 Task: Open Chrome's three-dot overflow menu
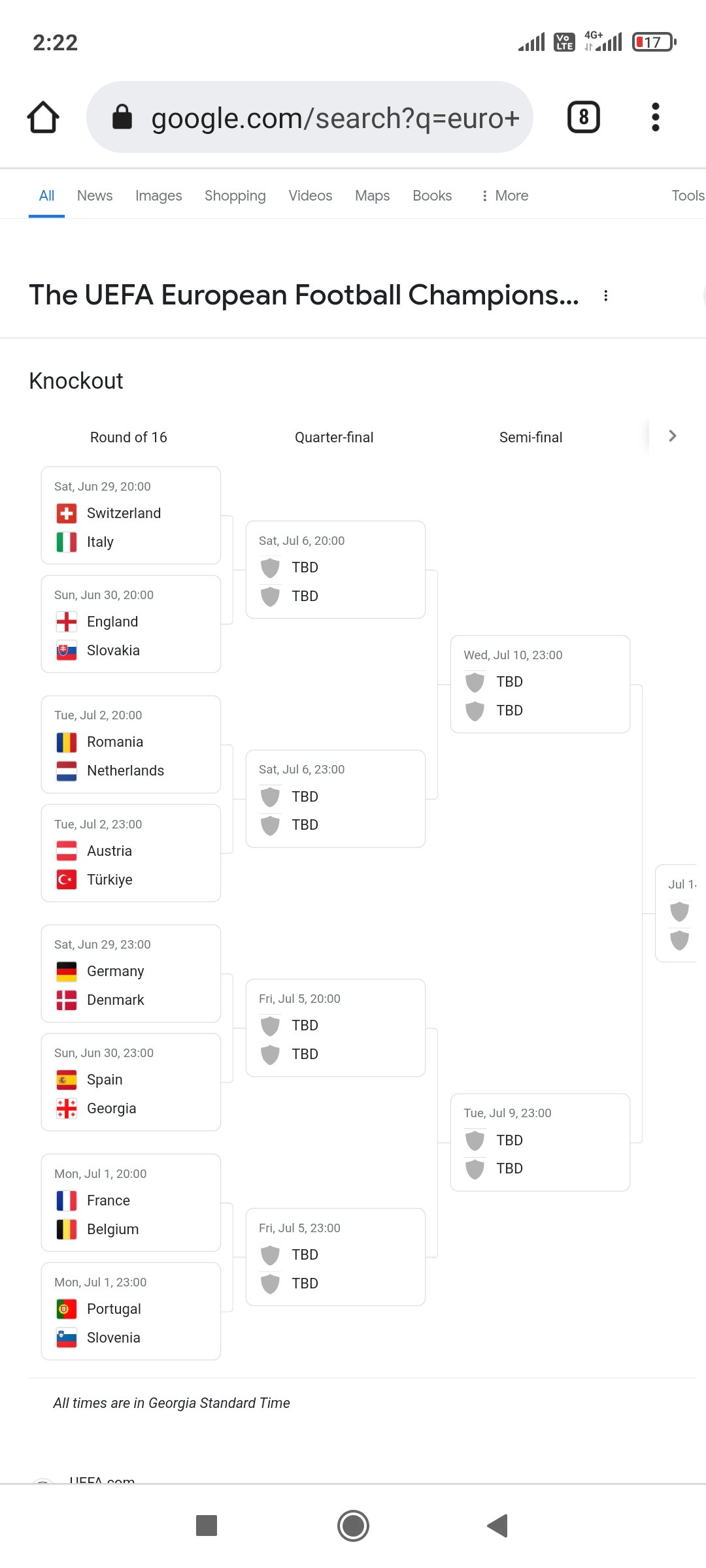point(656,118)
